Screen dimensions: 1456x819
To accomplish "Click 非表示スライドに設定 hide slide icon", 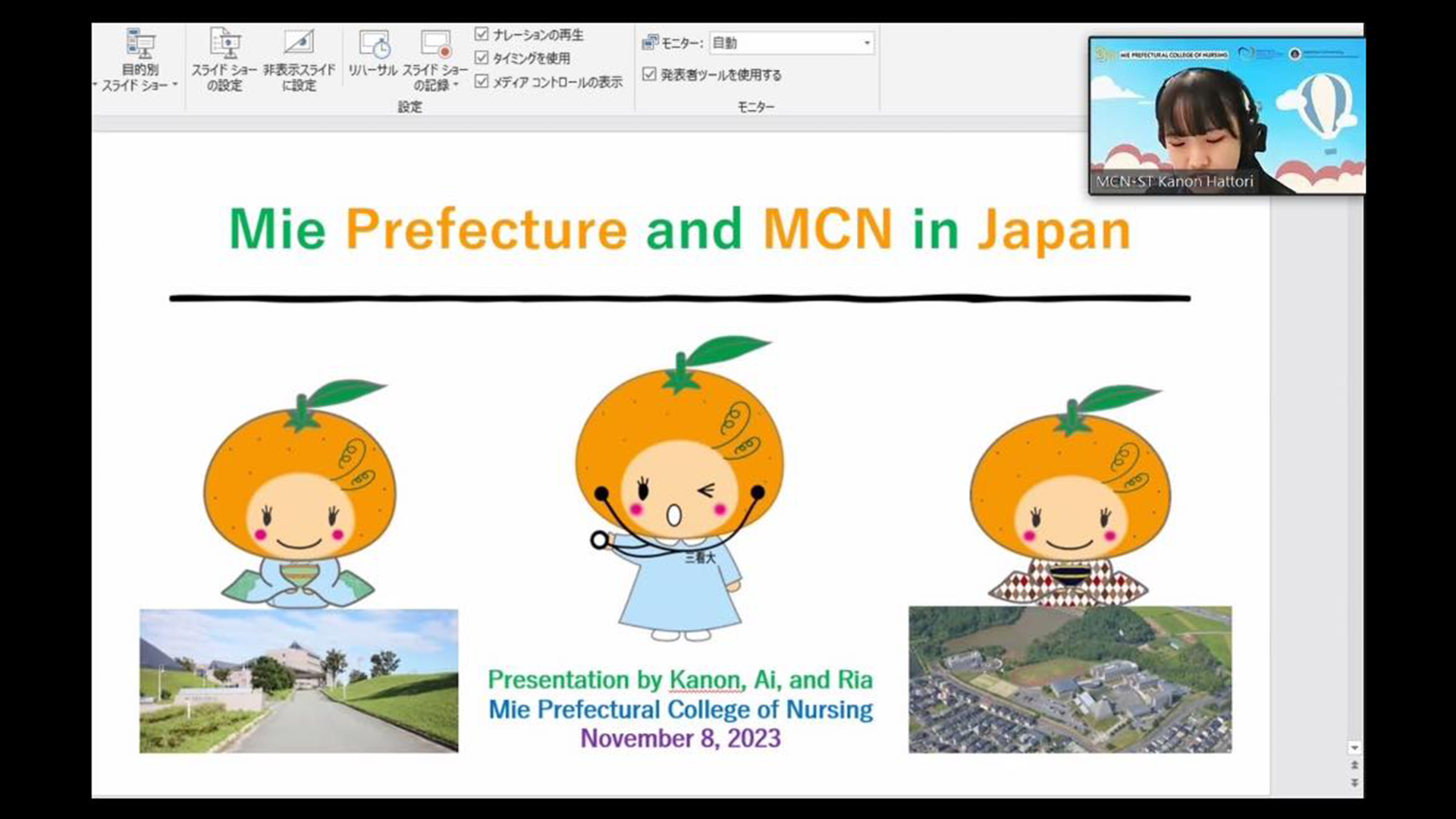I will click(299, 42).
